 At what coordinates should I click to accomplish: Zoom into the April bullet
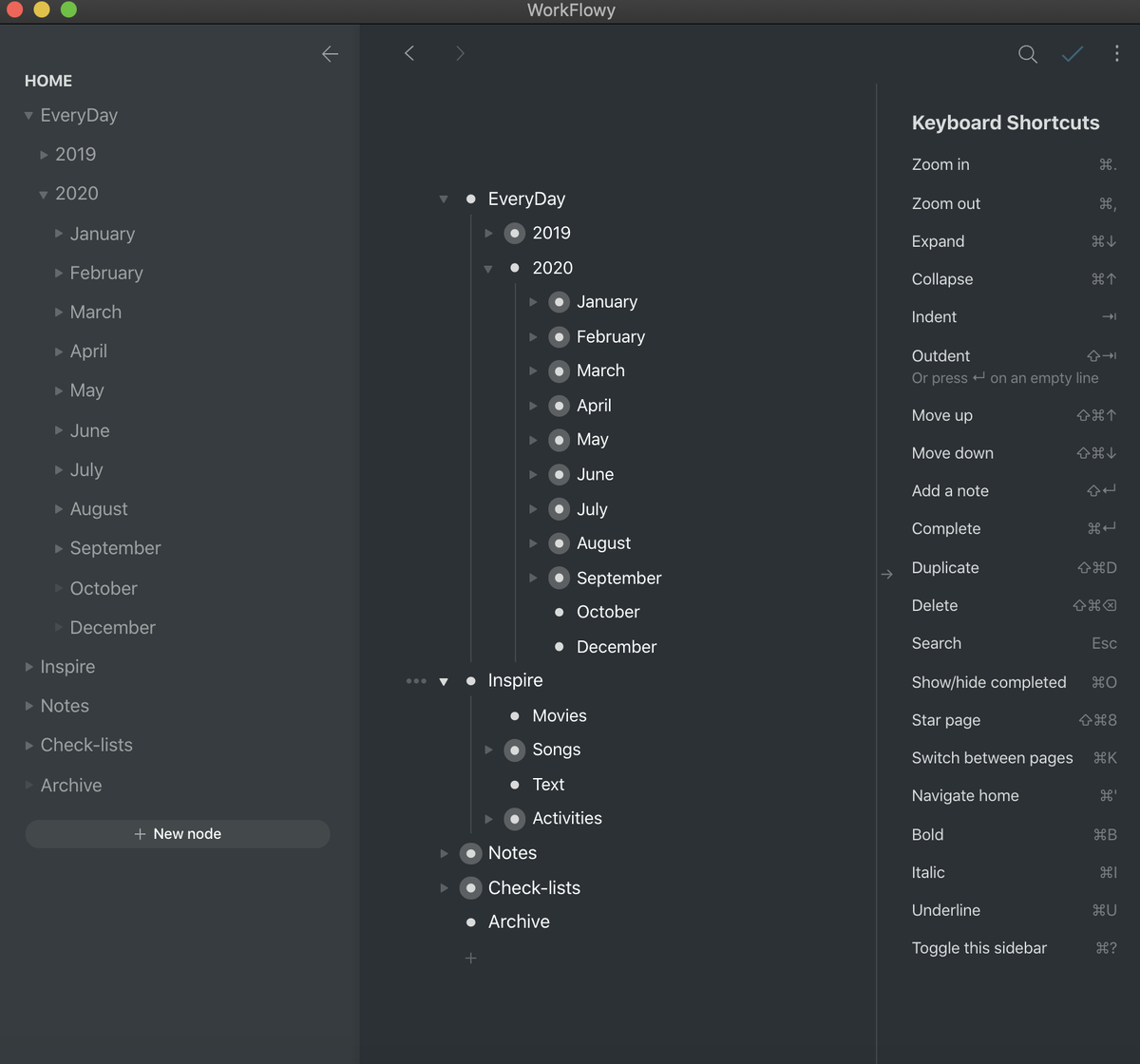(560, 406)
